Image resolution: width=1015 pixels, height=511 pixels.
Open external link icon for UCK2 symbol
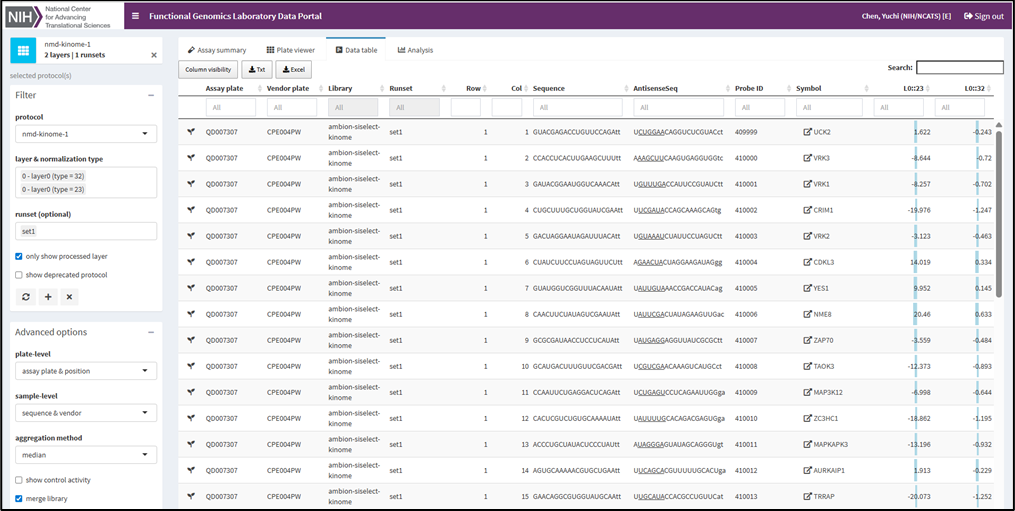[x=807, y=132]
